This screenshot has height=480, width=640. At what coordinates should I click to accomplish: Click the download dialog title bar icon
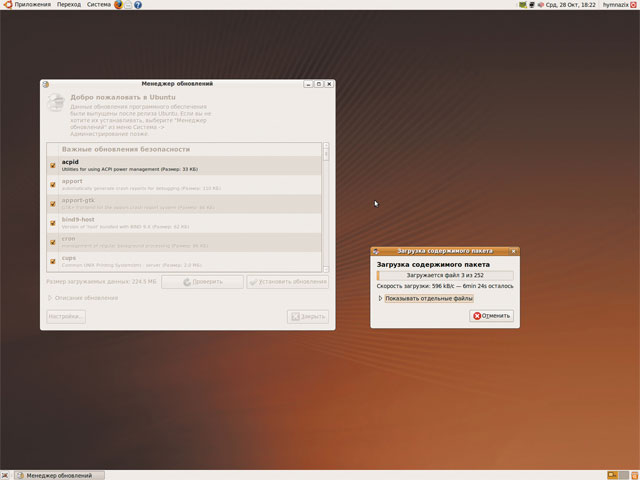coord(376,251)
